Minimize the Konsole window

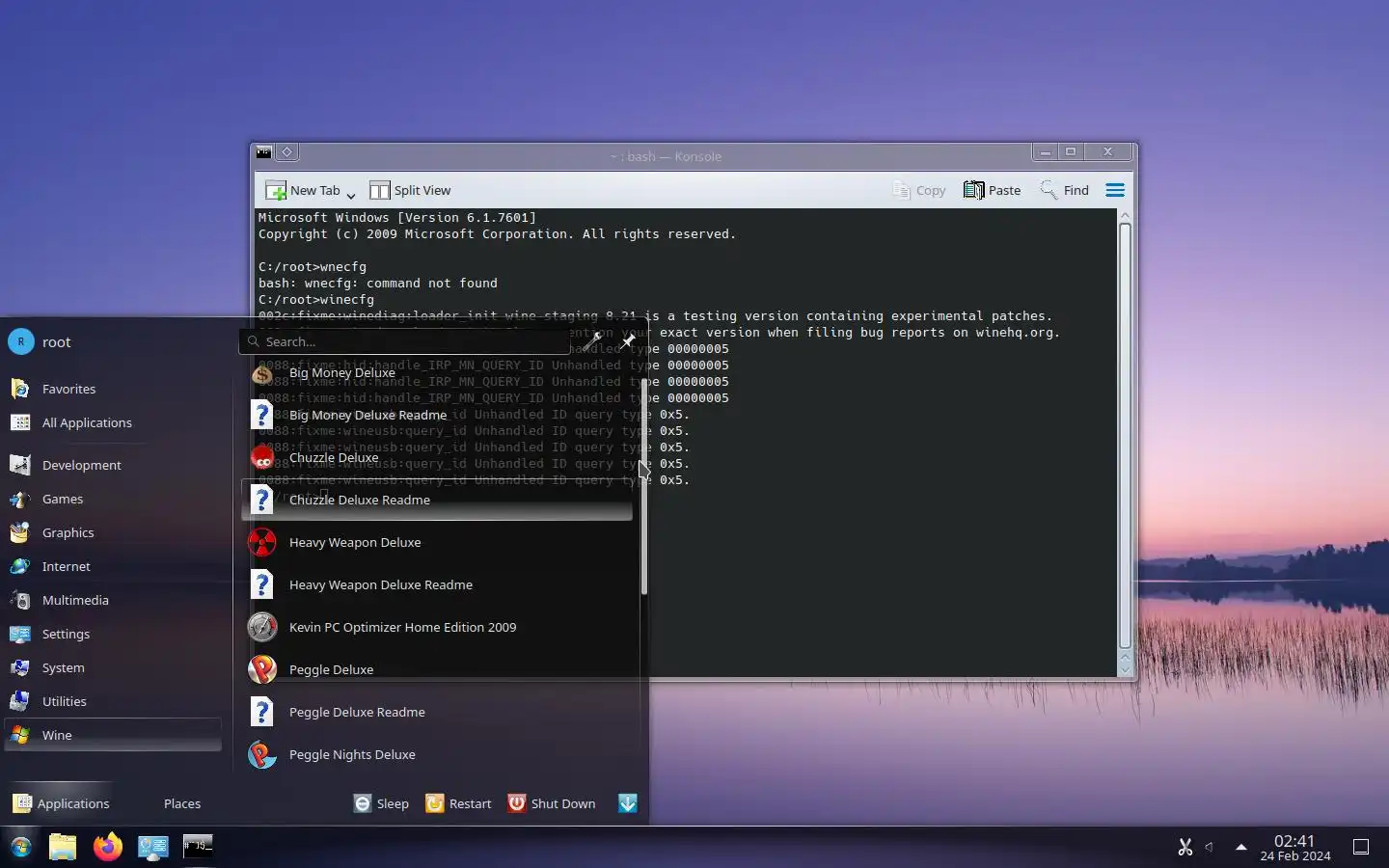[1045, 151]
